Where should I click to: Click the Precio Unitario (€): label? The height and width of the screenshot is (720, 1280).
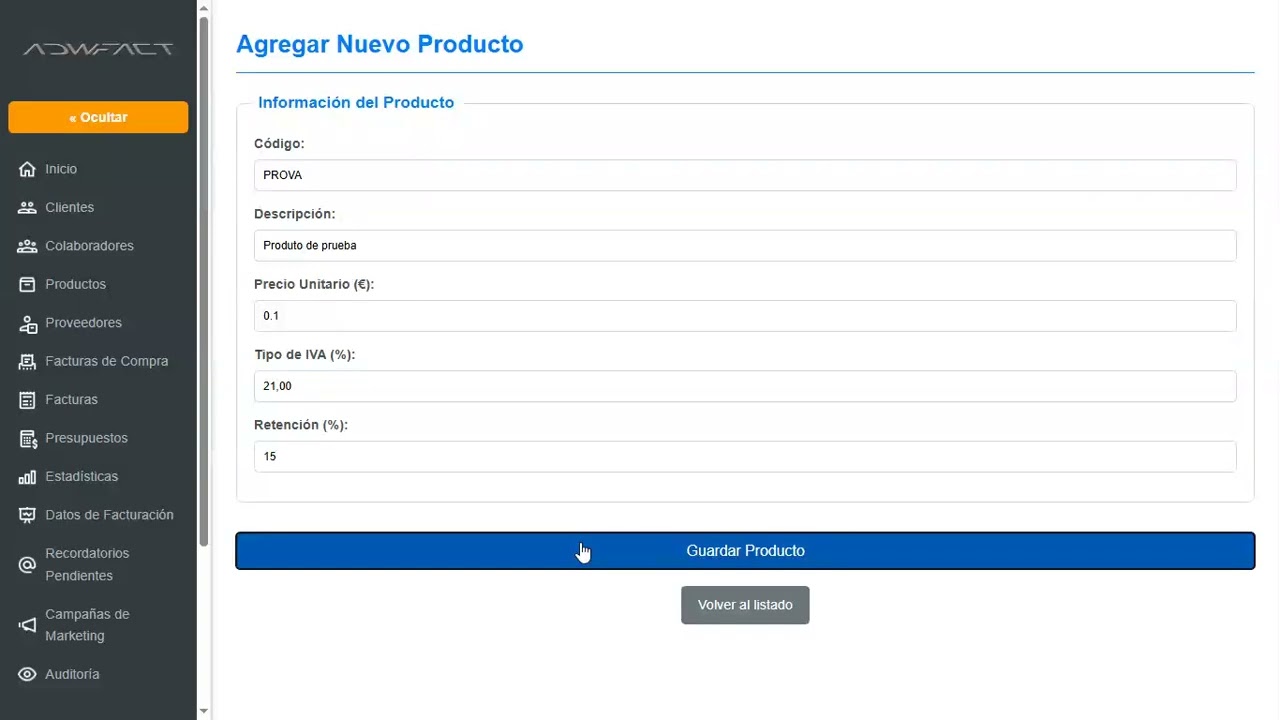(x=314, y=284)
